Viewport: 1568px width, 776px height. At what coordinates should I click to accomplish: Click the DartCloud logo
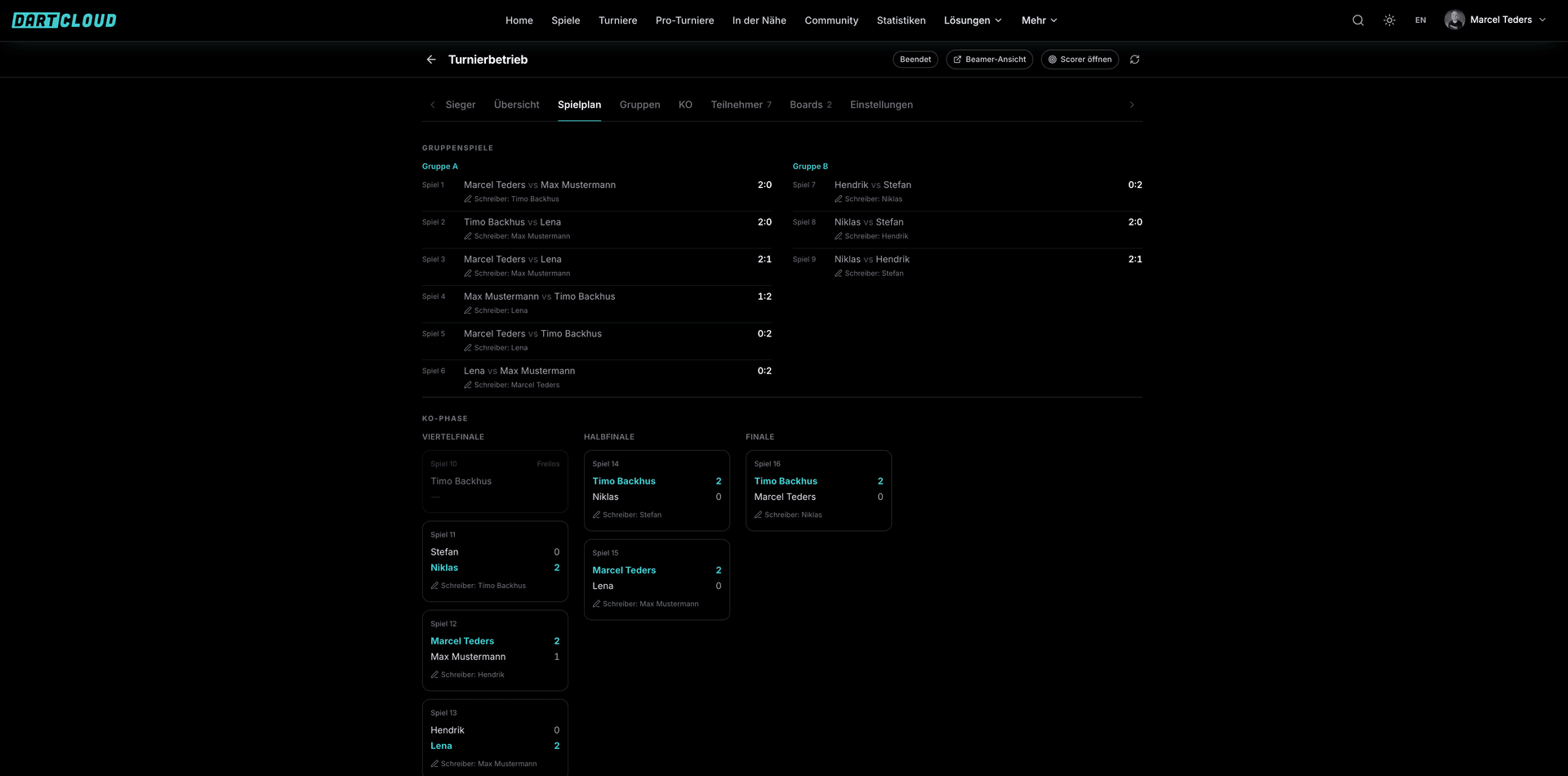coord(65,20)
